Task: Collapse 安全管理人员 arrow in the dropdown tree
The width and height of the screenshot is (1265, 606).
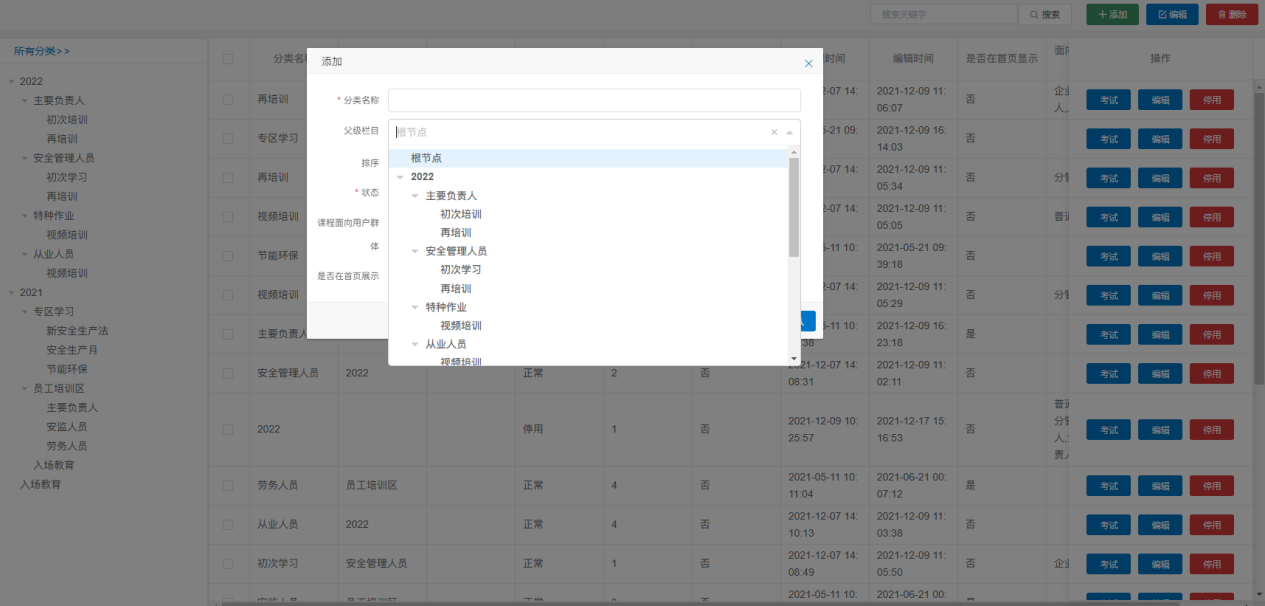Action: coord(416,251)
